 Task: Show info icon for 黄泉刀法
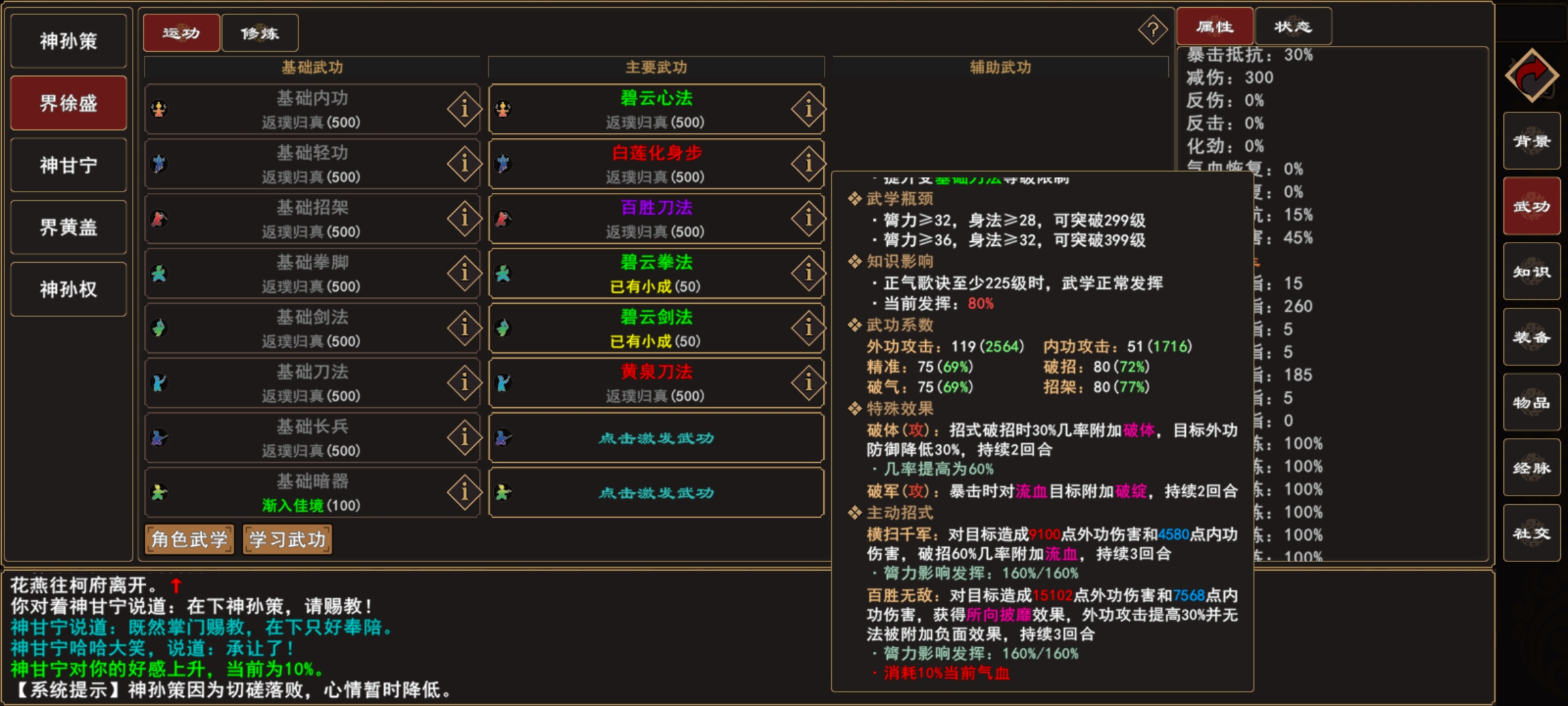(808, 383)
